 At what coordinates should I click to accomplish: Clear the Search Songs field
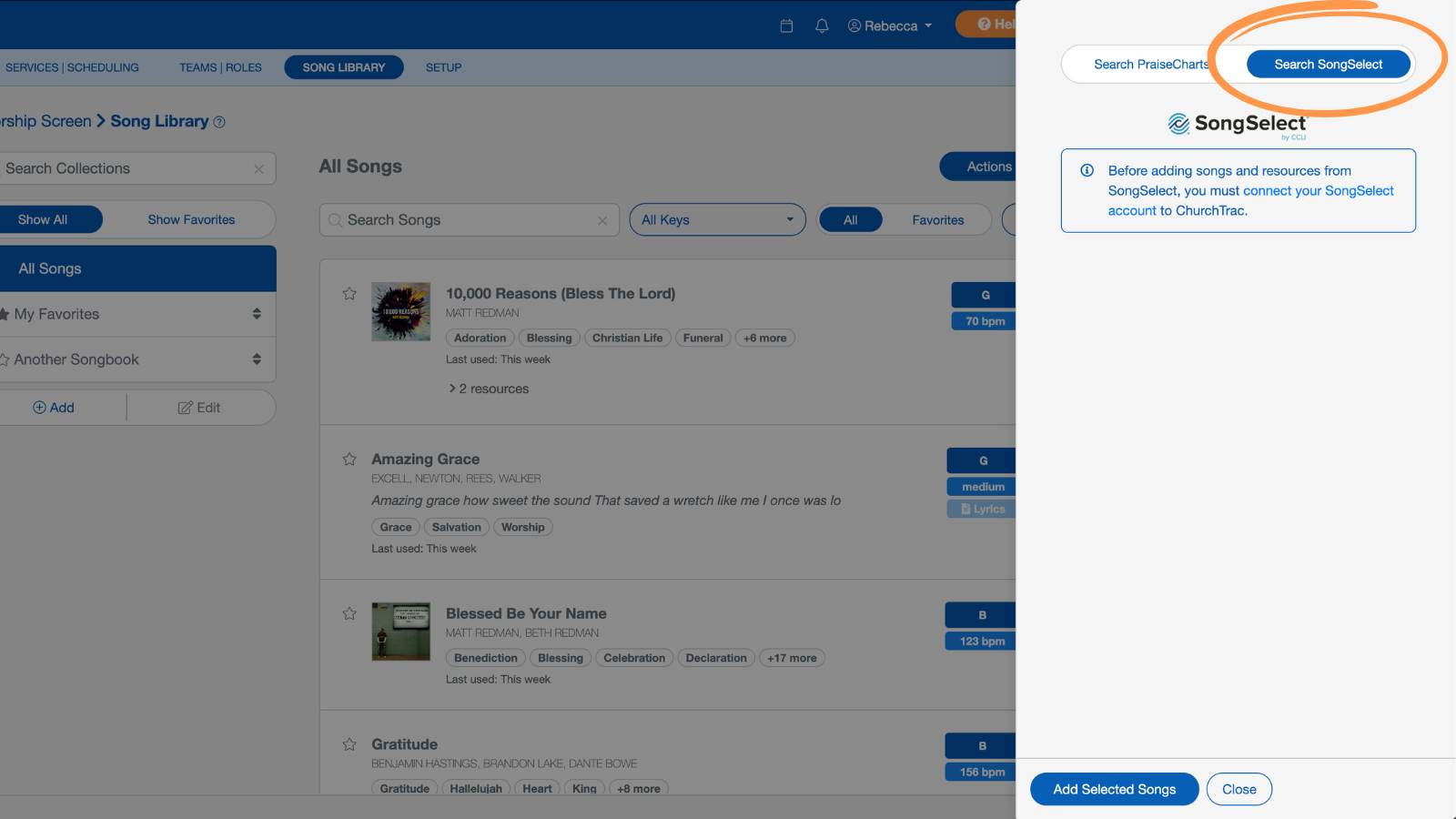602,220
